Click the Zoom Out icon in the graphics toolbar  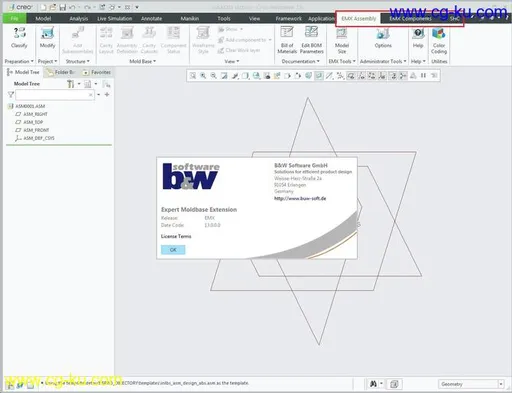[x=213, y=76]
